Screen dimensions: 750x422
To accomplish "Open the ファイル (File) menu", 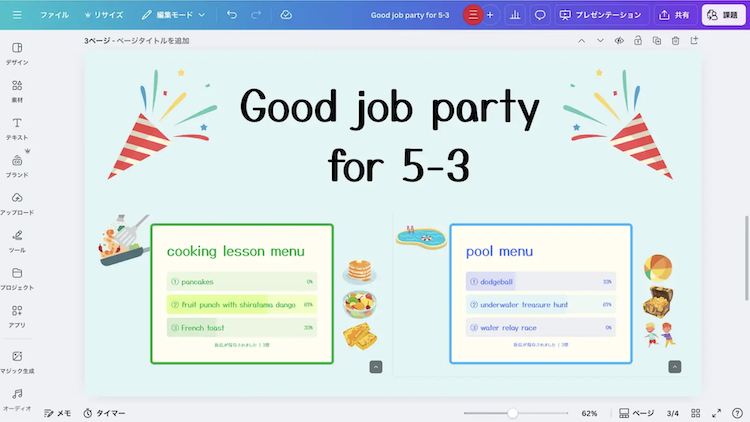I will click(x=54, y=15).
